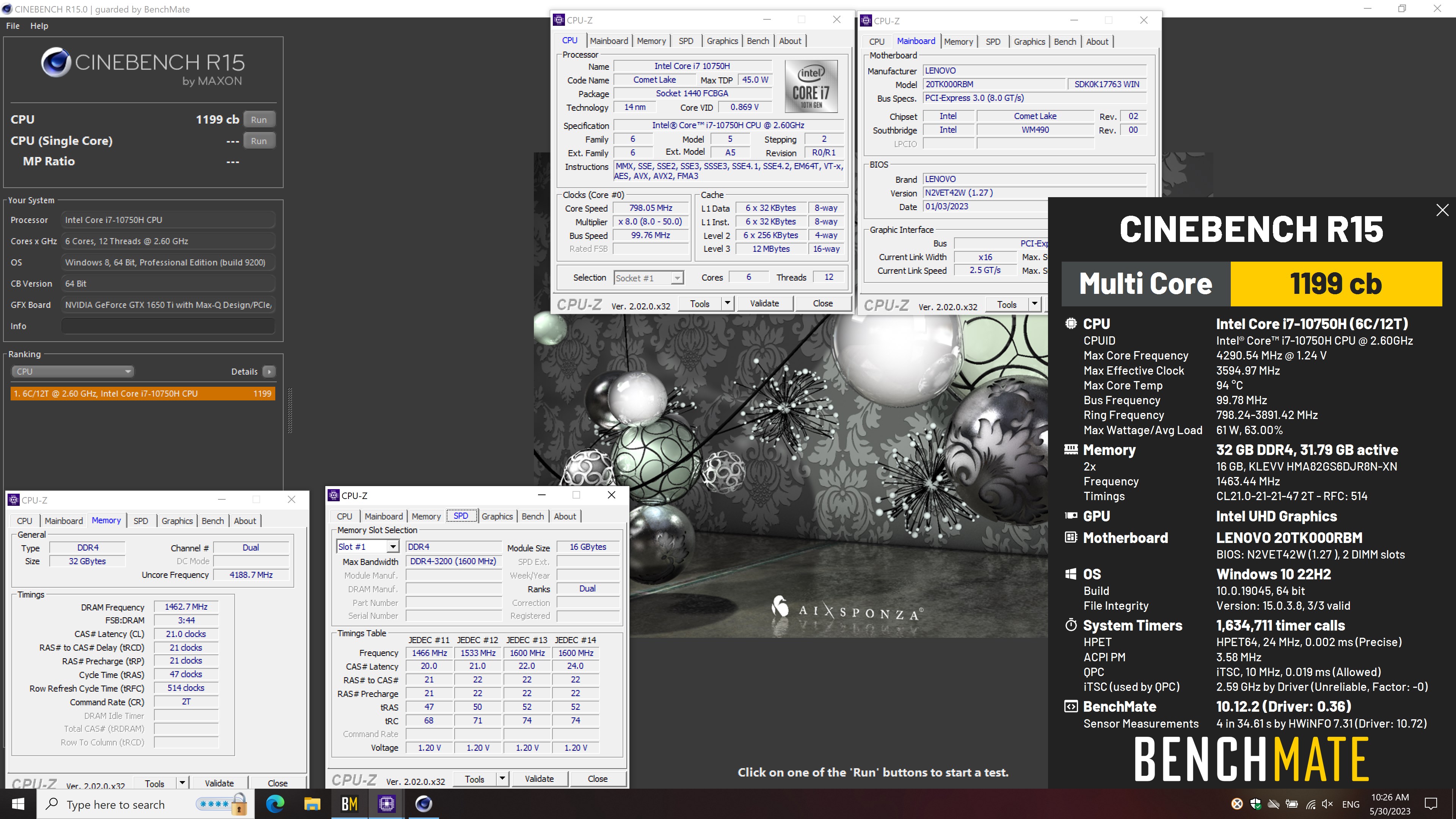Select CPU tab in Mainboard CPU-Z window
1456x819 pixels.
tap(877, 41)
